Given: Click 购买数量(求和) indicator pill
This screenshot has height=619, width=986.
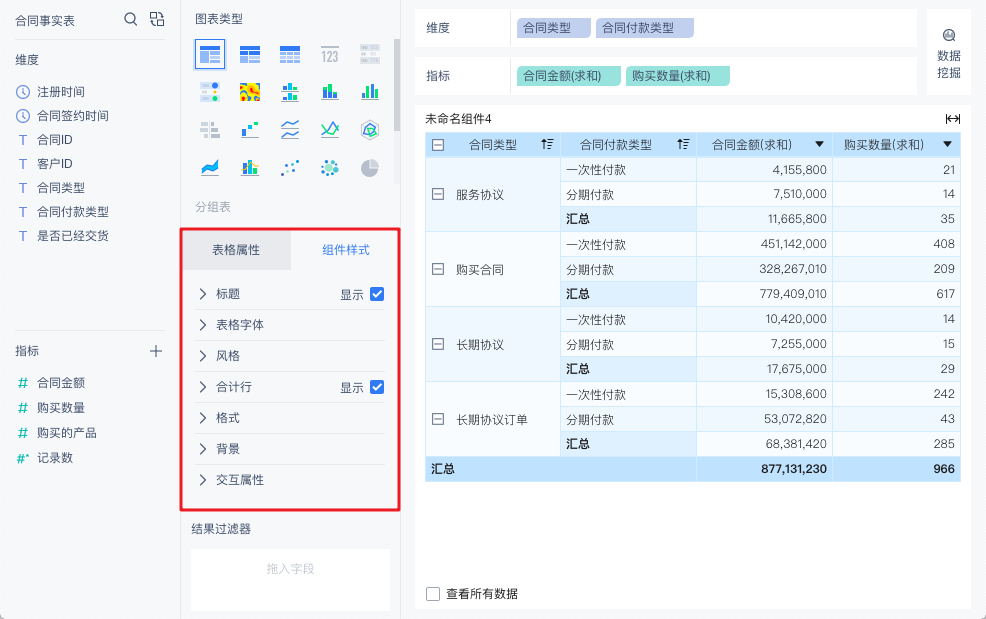Looking at the screenshot, I should [x=677, y=76].
